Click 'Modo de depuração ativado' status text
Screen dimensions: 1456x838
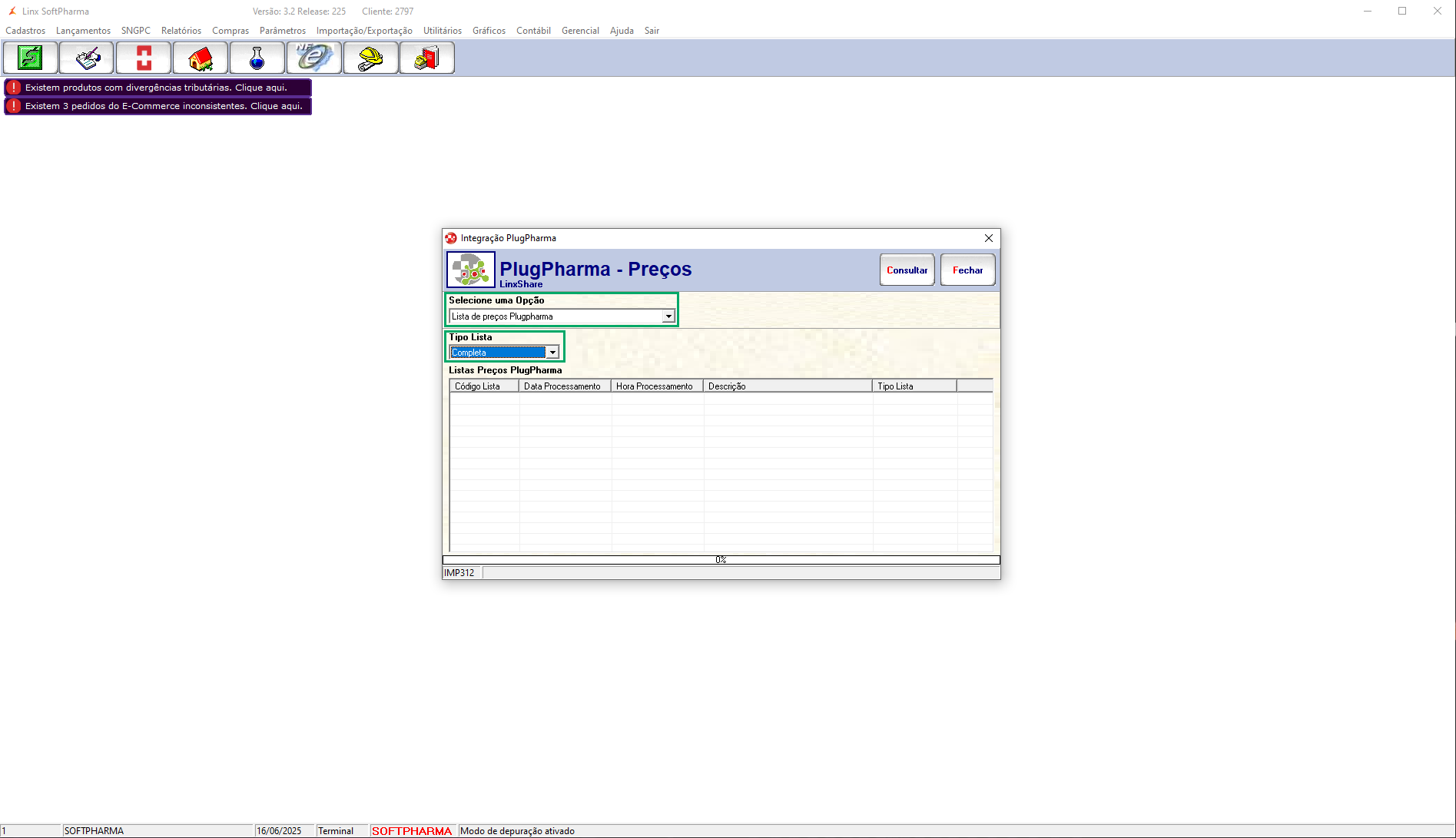click(517, 831)
